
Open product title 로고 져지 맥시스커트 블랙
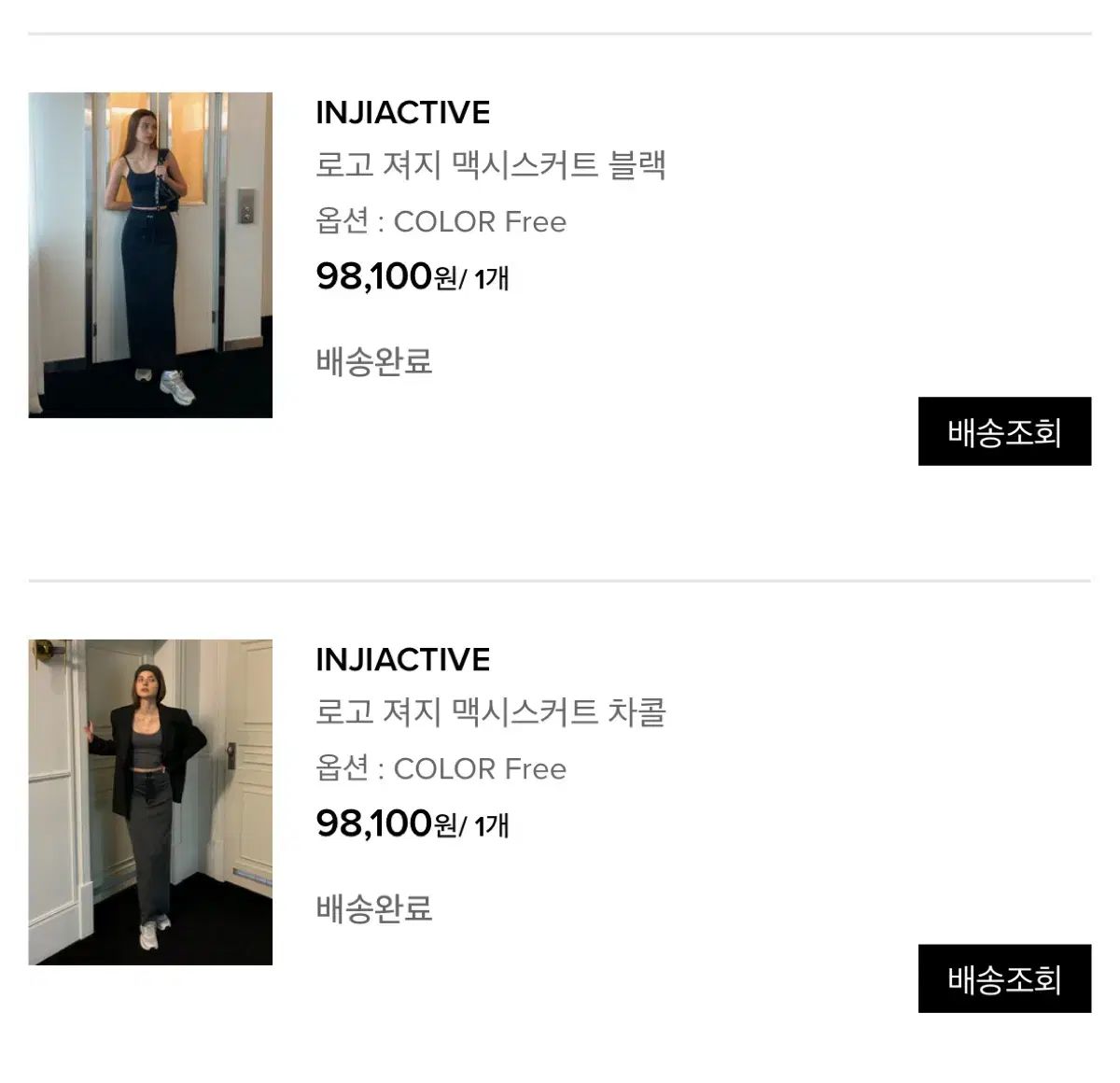[491, 166]
